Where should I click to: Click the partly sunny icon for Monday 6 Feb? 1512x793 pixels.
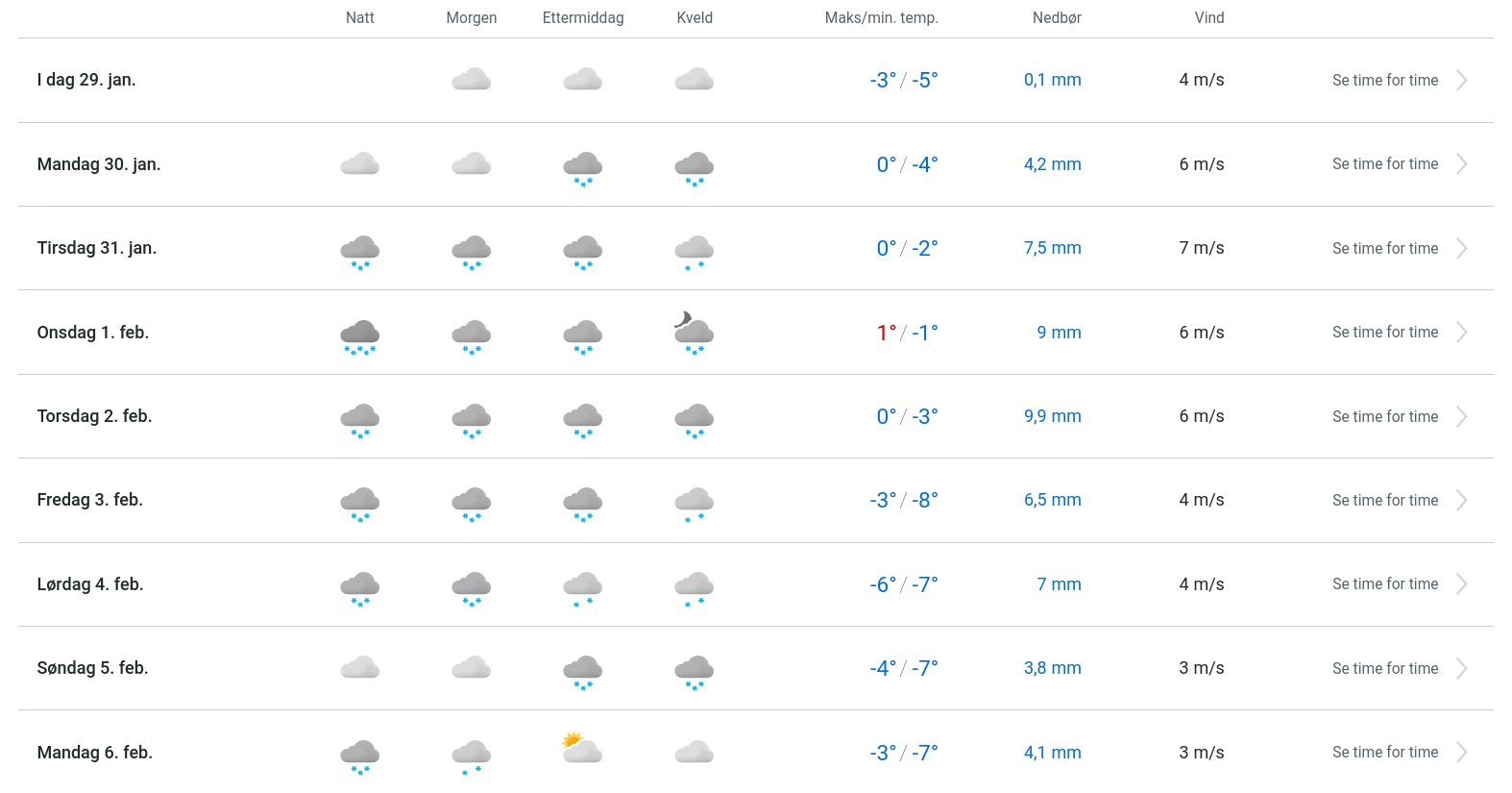582,748
